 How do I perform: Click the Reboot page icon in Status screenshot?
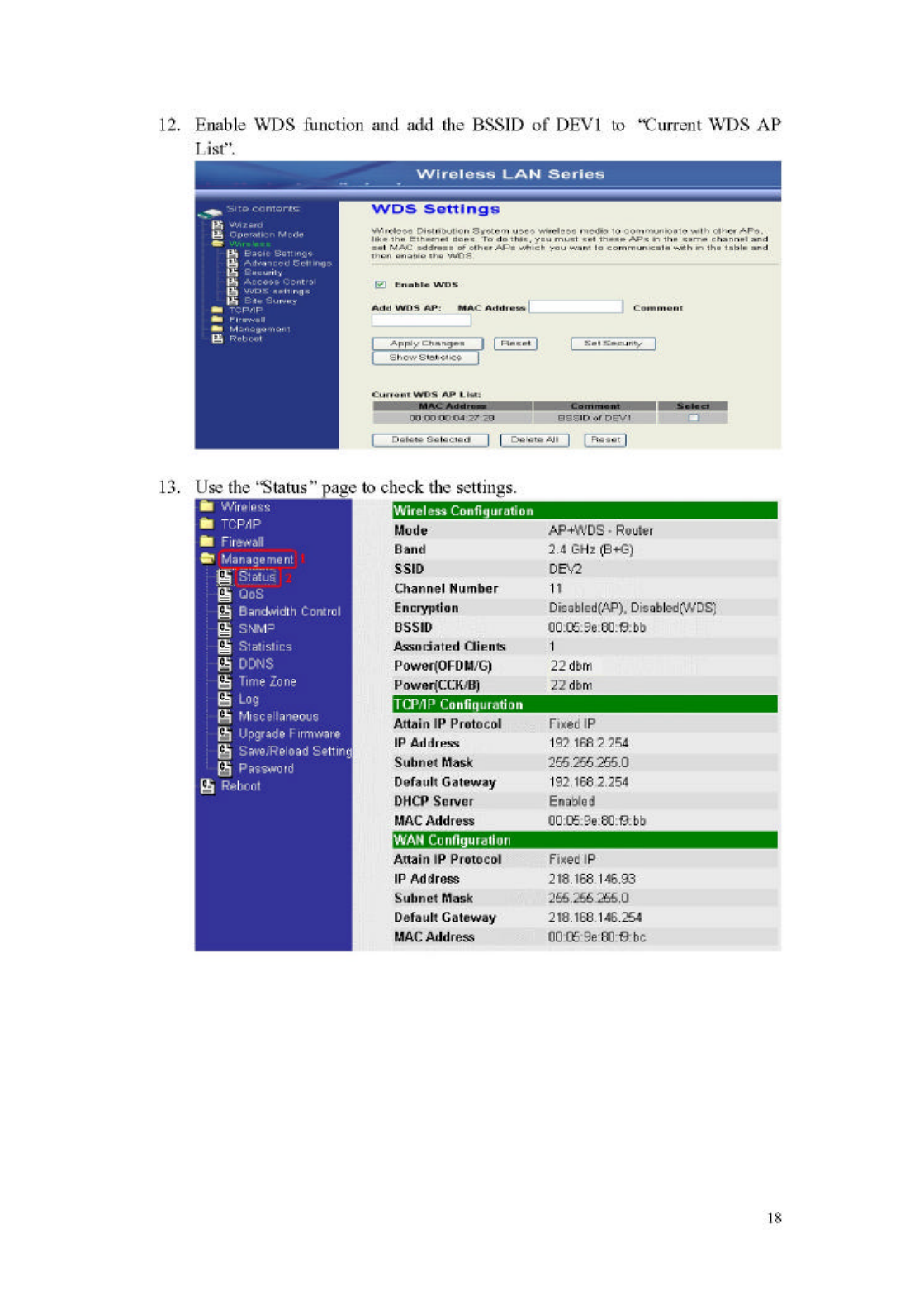(x=207, y=786)
